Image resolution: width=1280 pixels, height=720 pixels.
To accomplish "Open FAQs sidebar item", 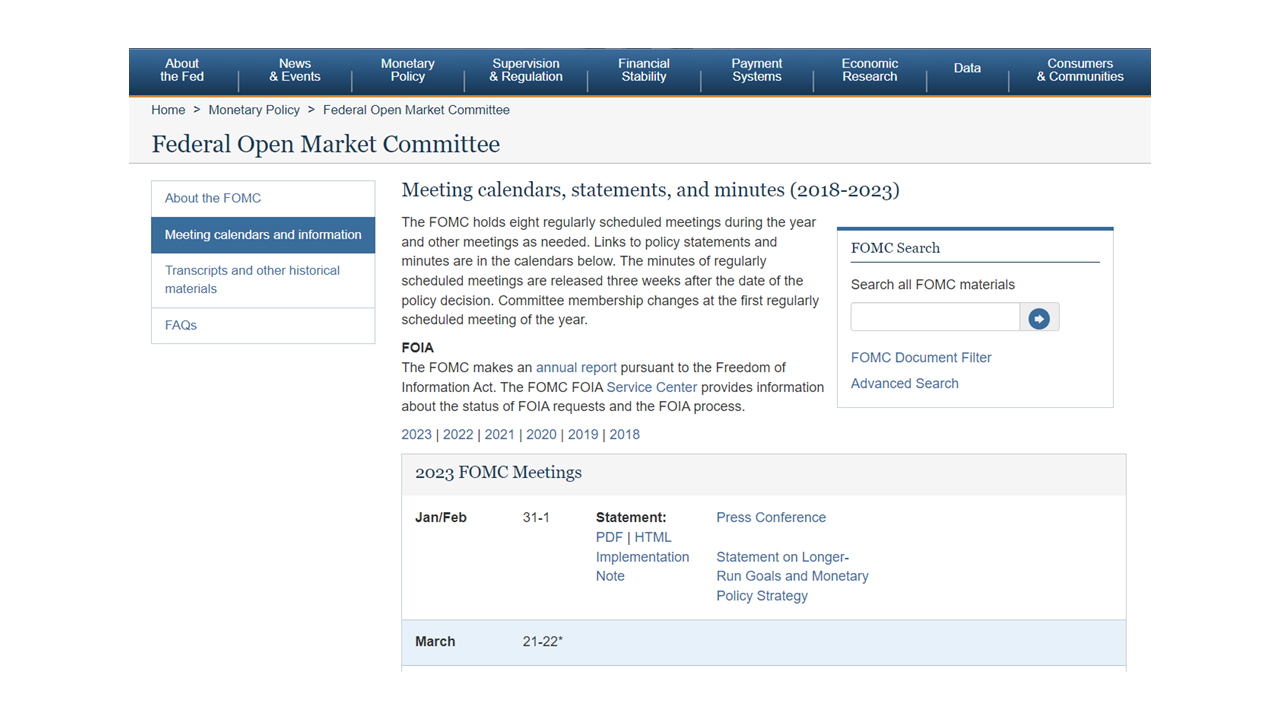I will (x=263, y=326).
